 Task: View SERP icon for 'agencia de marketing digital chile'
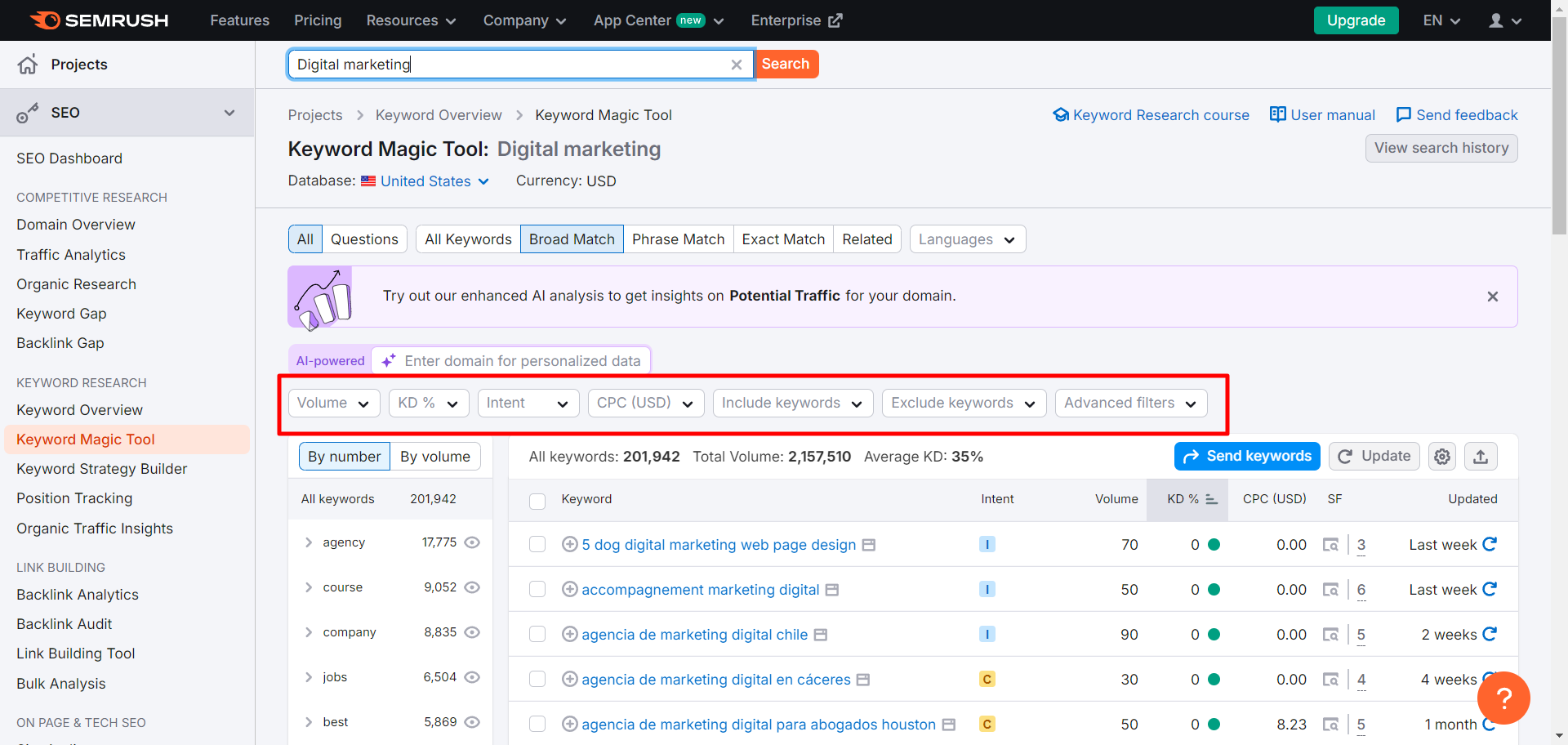pyautogui.click(x=1330, y=635)
